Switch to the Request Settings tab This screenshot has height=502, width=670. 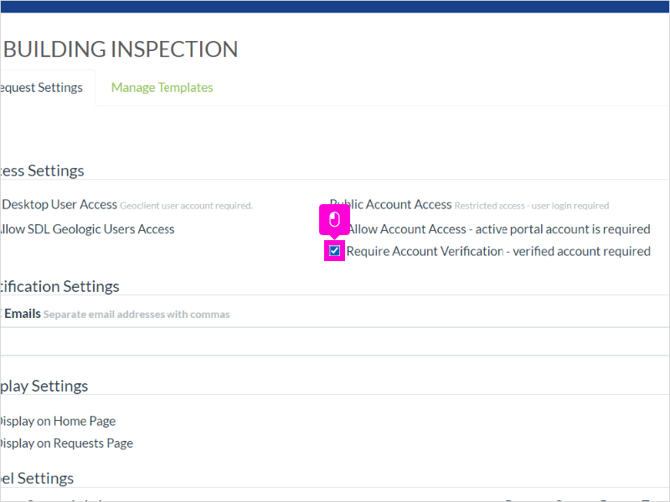[41, 88]
